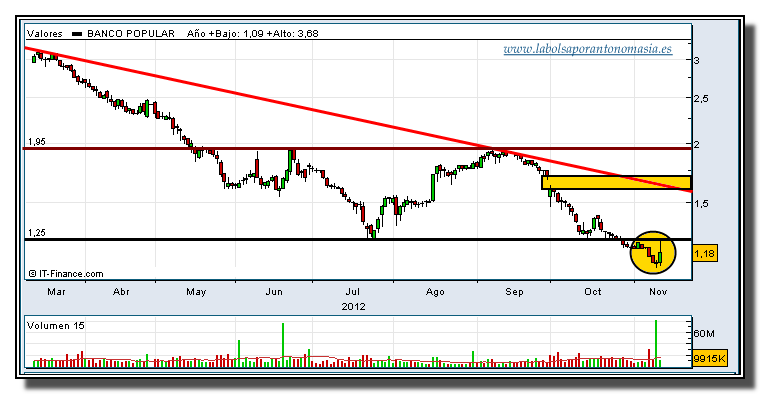Viewport: 760px width, 394px height.
Task: Click the tall green June volume spike
Action: click(x=283, y=345)
